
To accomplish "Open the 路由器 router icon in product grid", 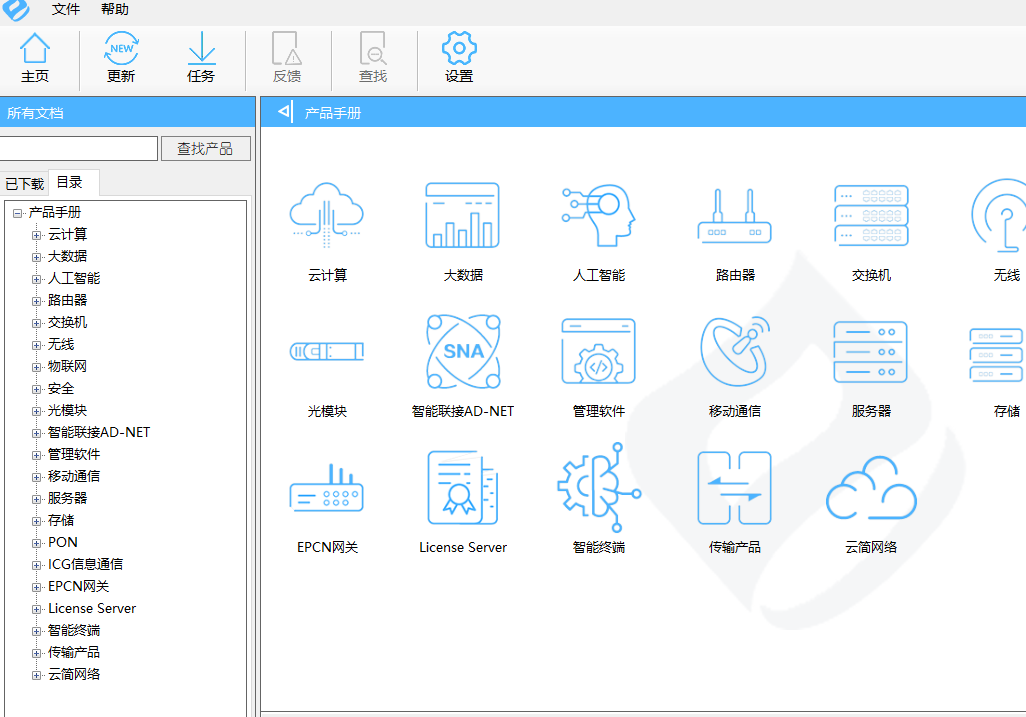I will 735,217.
